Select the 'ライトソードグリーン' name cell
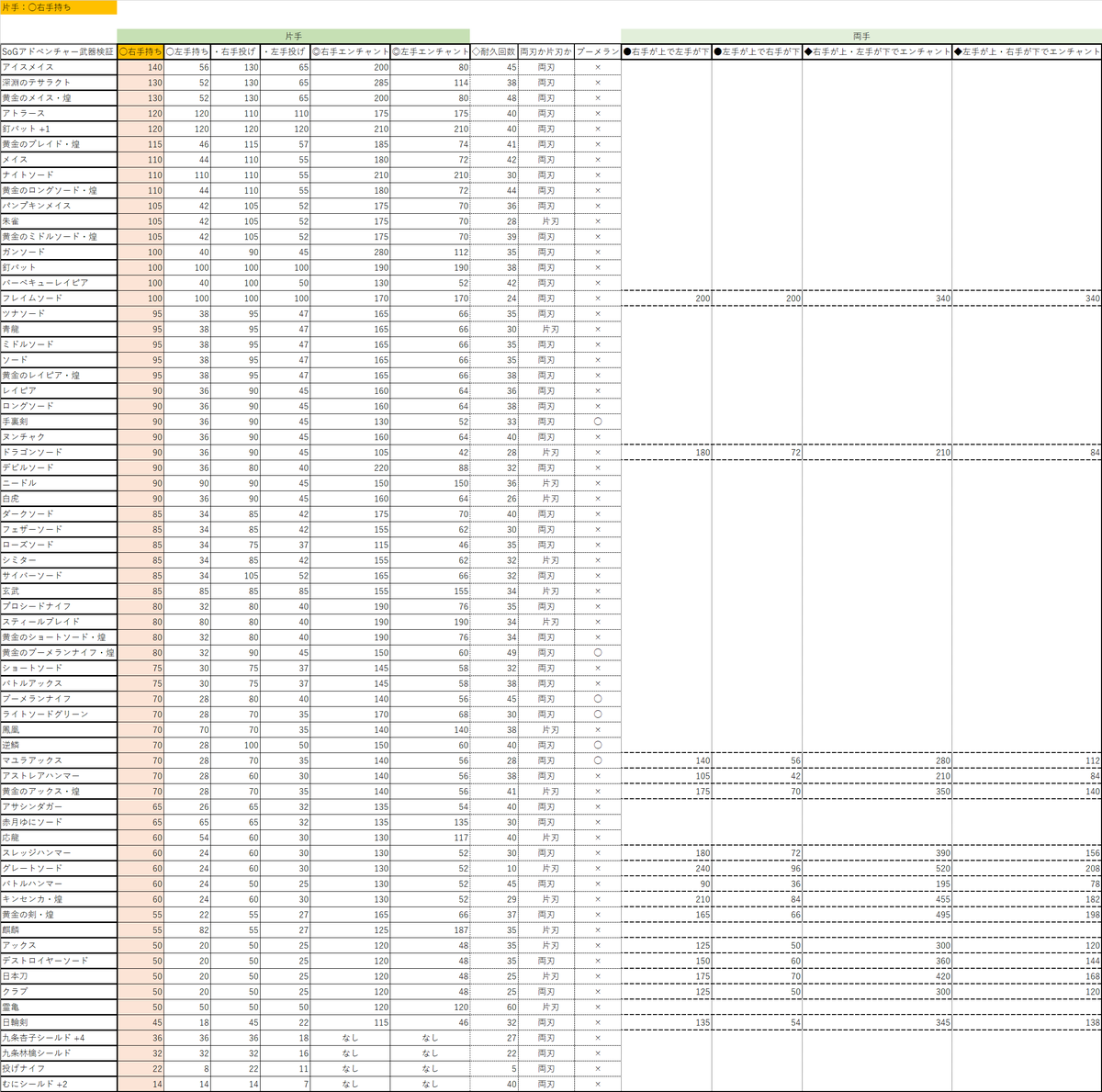The width and height of the screenshot is (1102, 1092). 59,714
